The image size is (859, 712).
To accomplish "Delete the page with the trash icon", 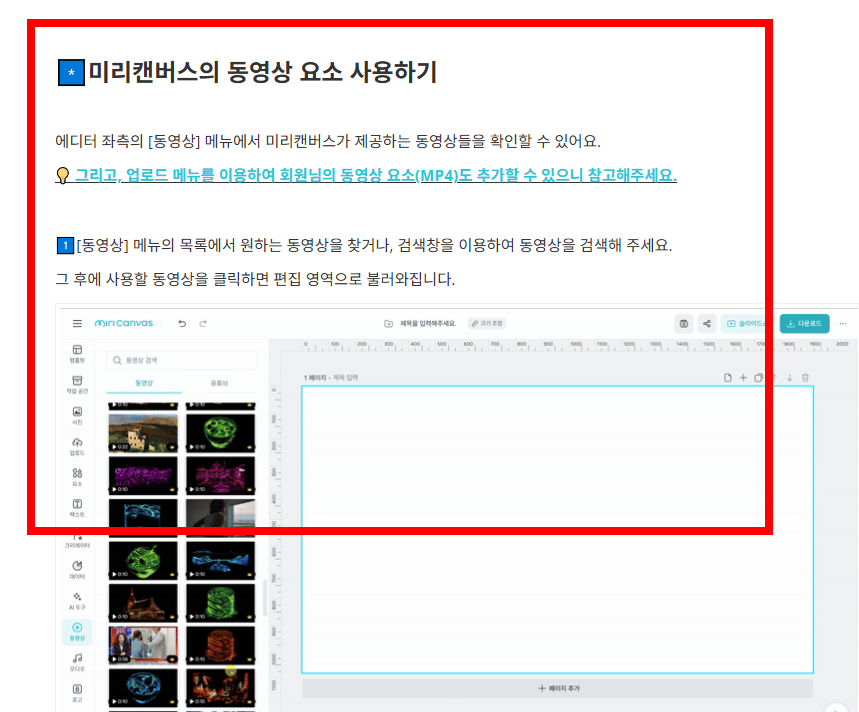I will (x=805, y=378).
